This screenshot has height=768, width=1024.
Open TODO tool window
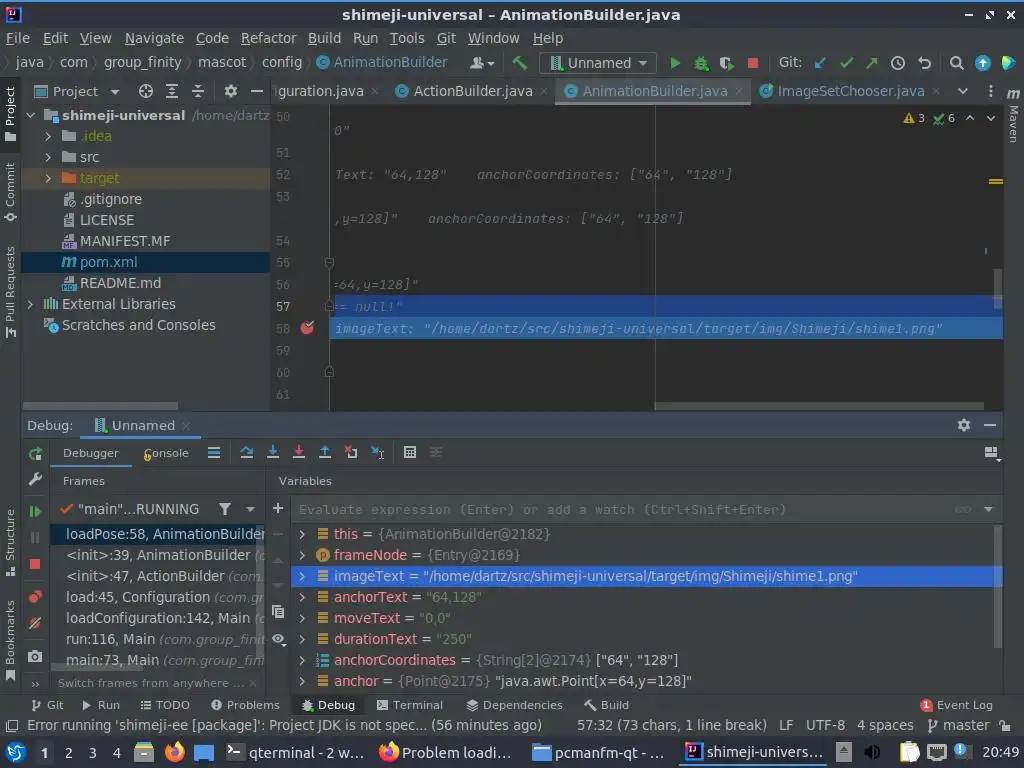click(x=165, y=705)
